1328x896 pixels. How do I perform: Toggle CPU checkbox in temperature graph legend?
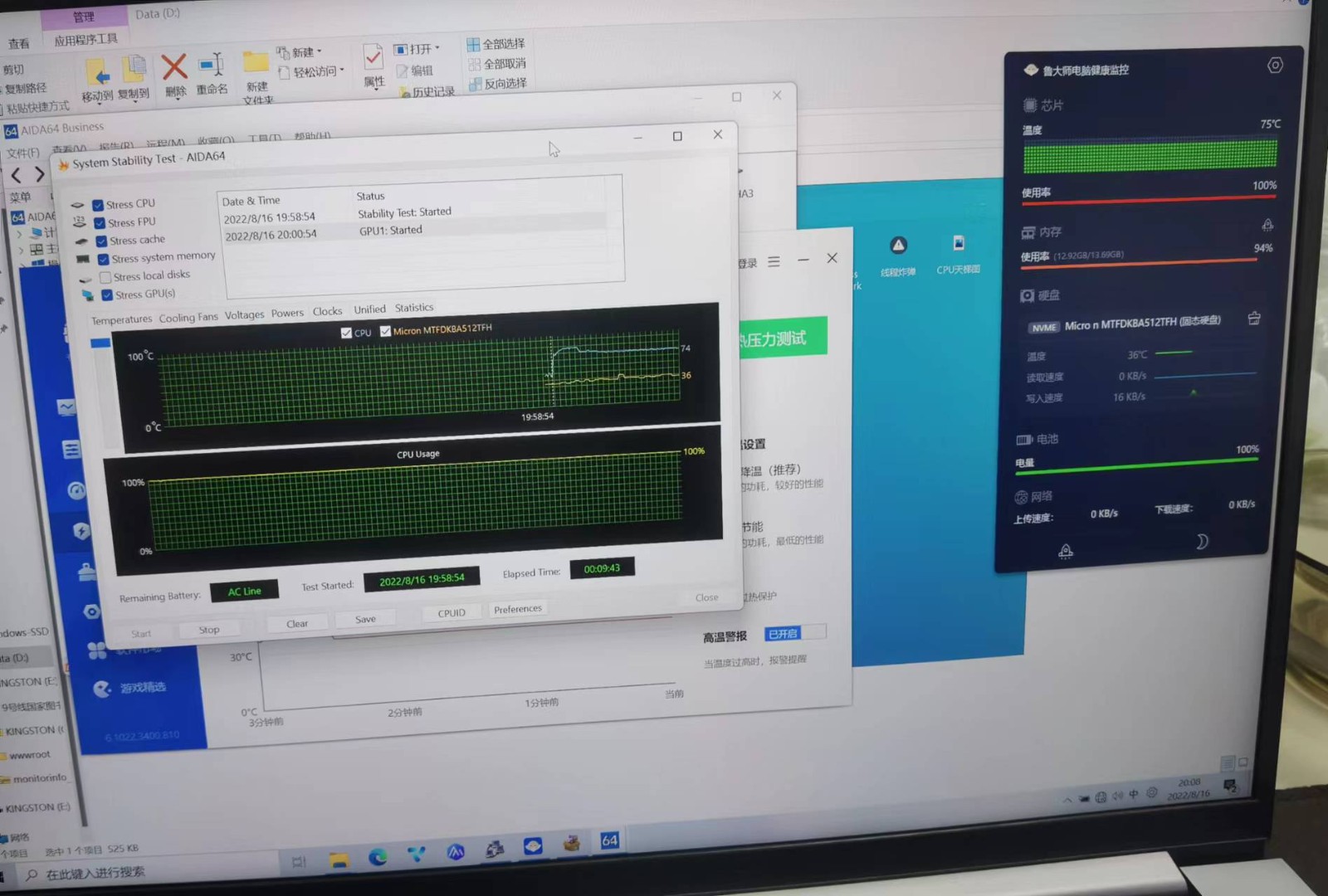coord(346,333)
